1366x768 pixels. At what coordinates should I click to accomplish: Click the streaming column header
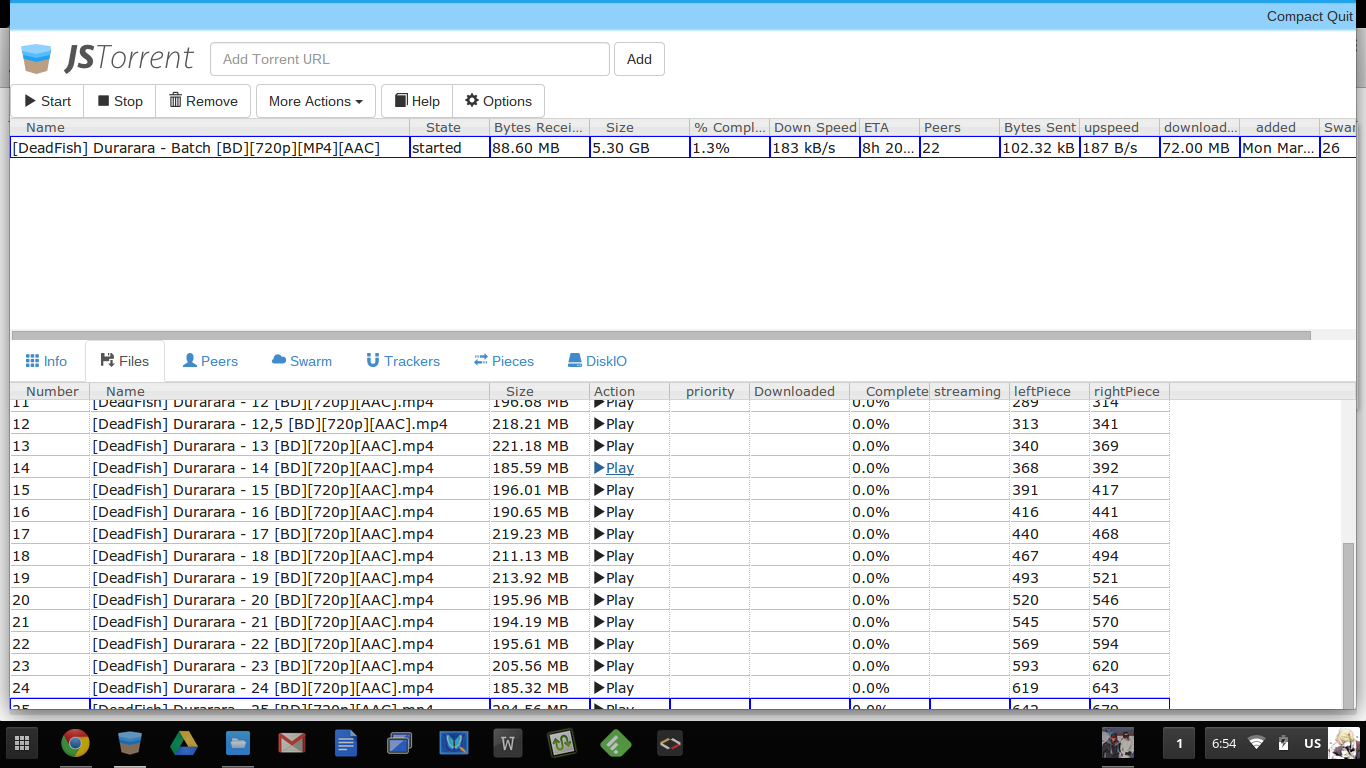point(970,391)
